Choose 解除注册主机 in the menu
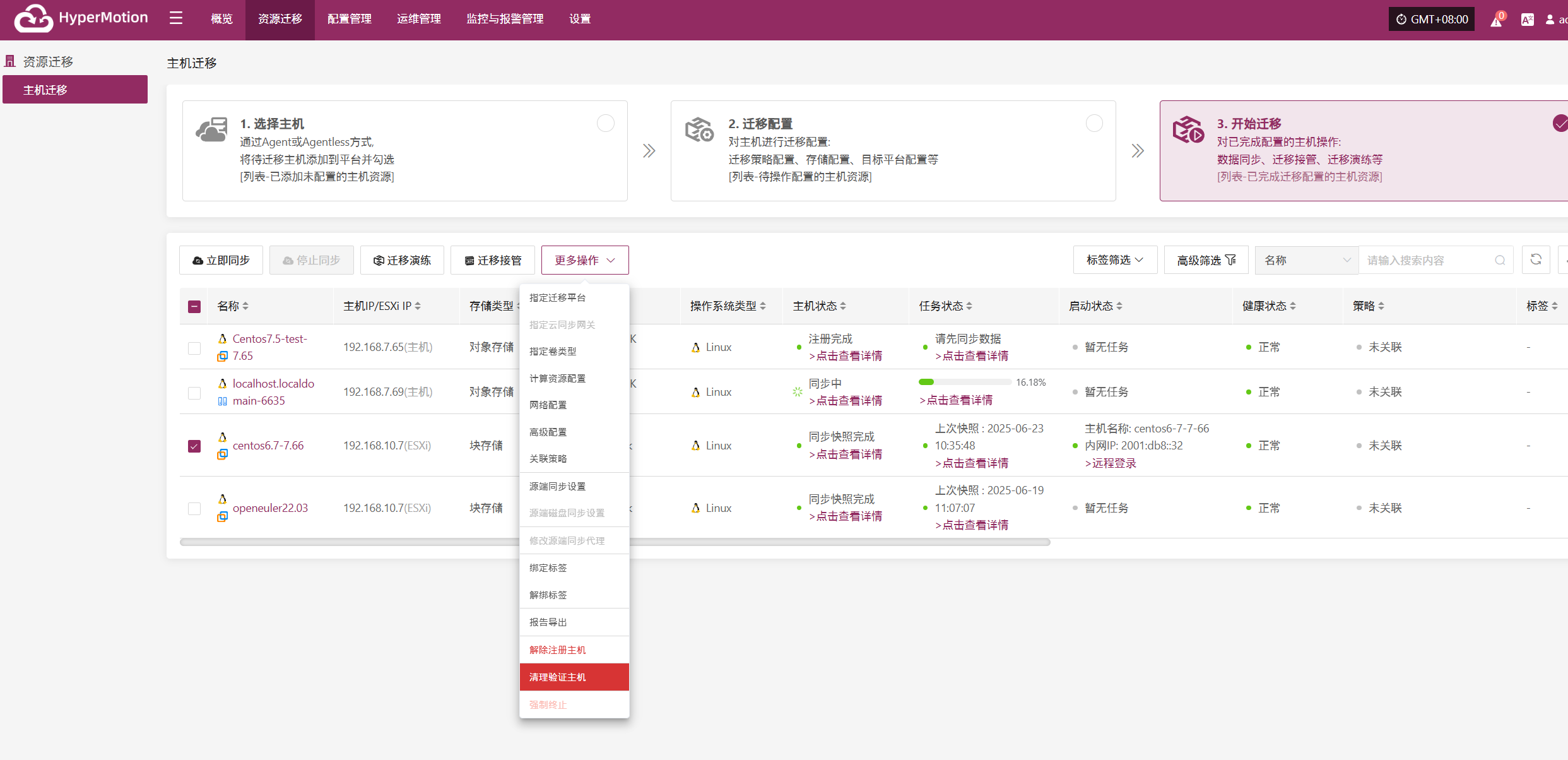 click(574, 650)
